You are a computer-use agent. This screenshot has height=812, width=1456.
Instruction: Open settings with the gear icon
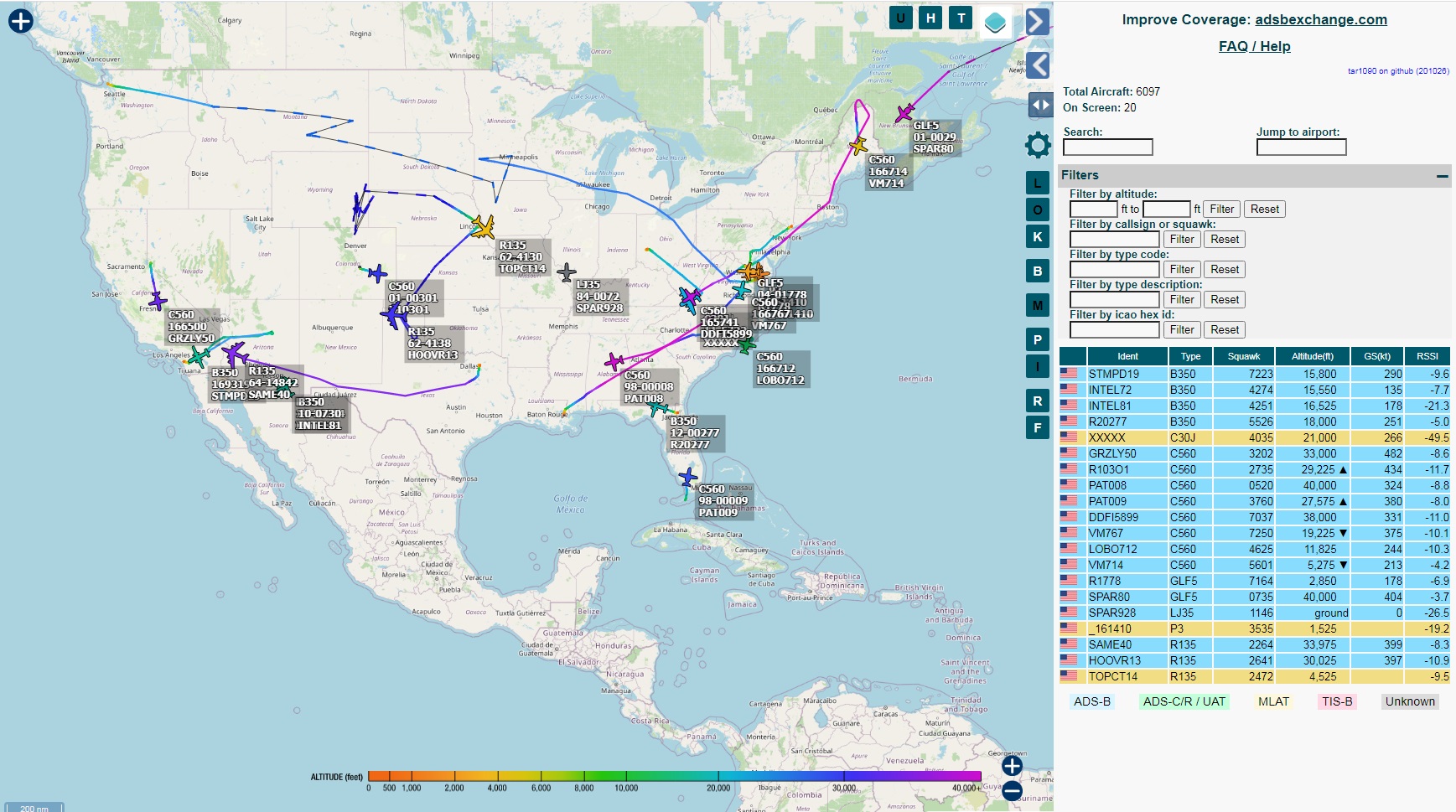click(x=1038, y=145)
